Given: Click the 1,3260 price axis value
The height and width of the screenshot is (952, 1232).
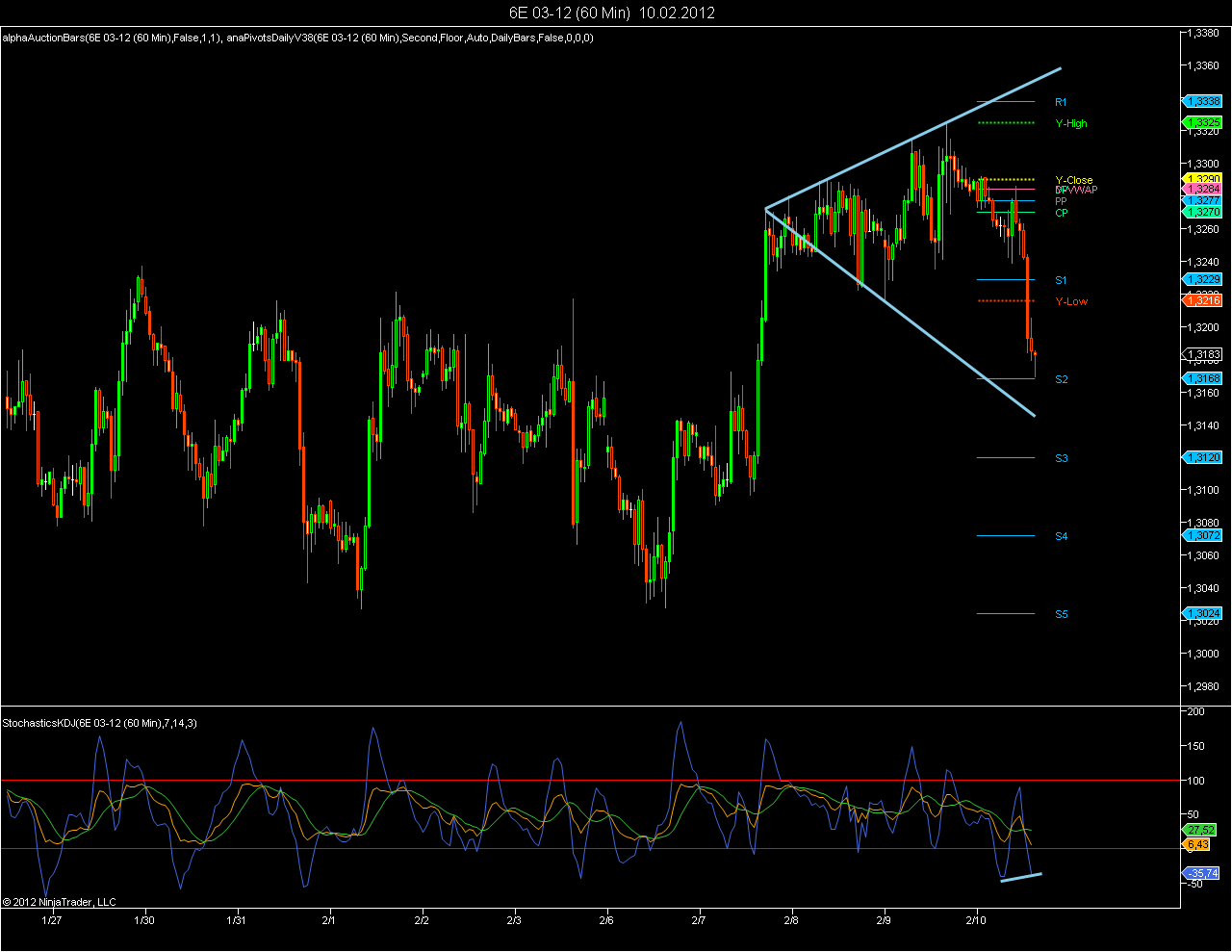Looking at the screenshot, I should click(x=1204, y=229).
